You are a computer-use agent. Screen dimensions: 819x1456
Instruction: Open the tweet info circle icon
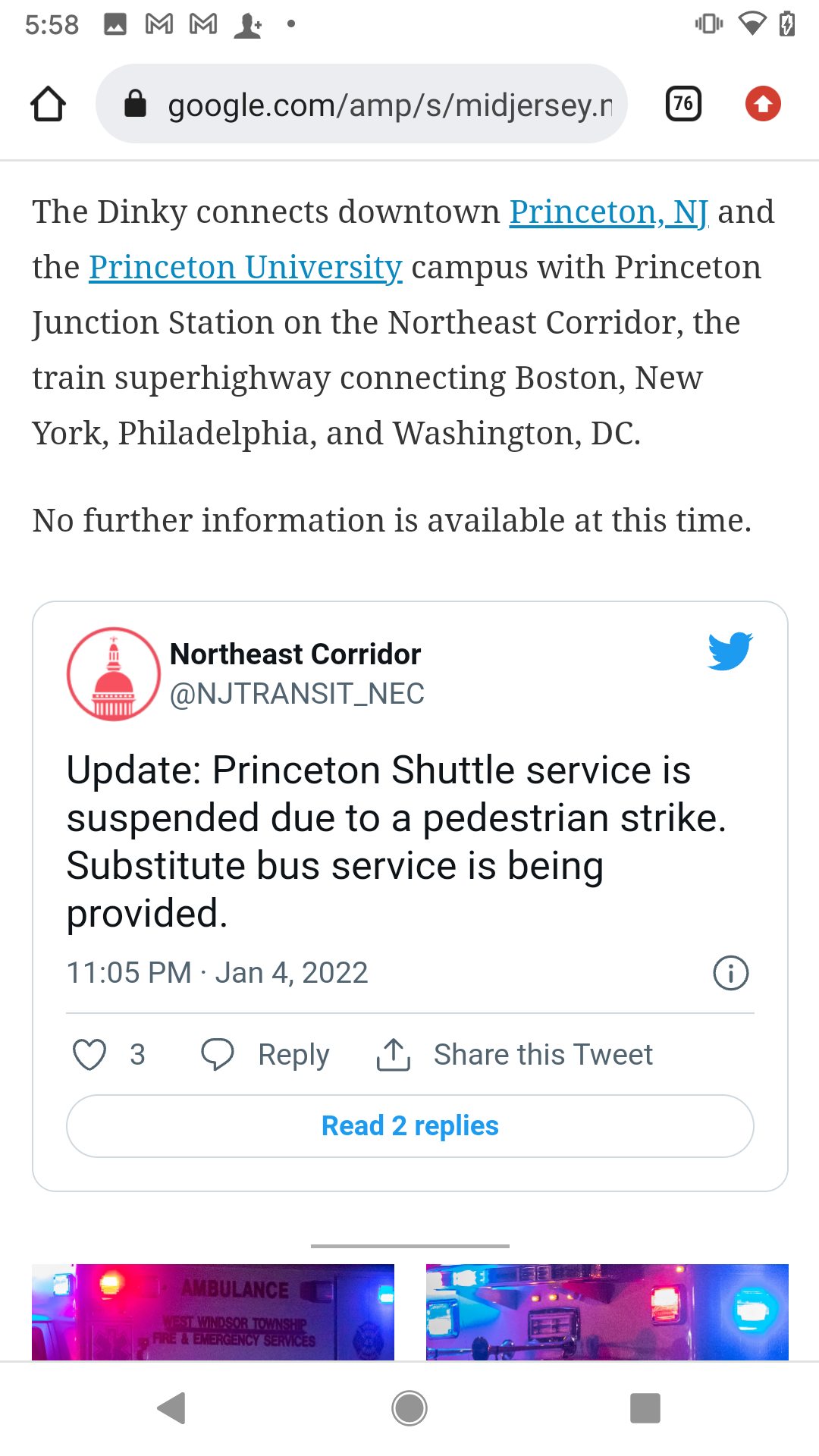pyautogui.click(x=731, y=973)
